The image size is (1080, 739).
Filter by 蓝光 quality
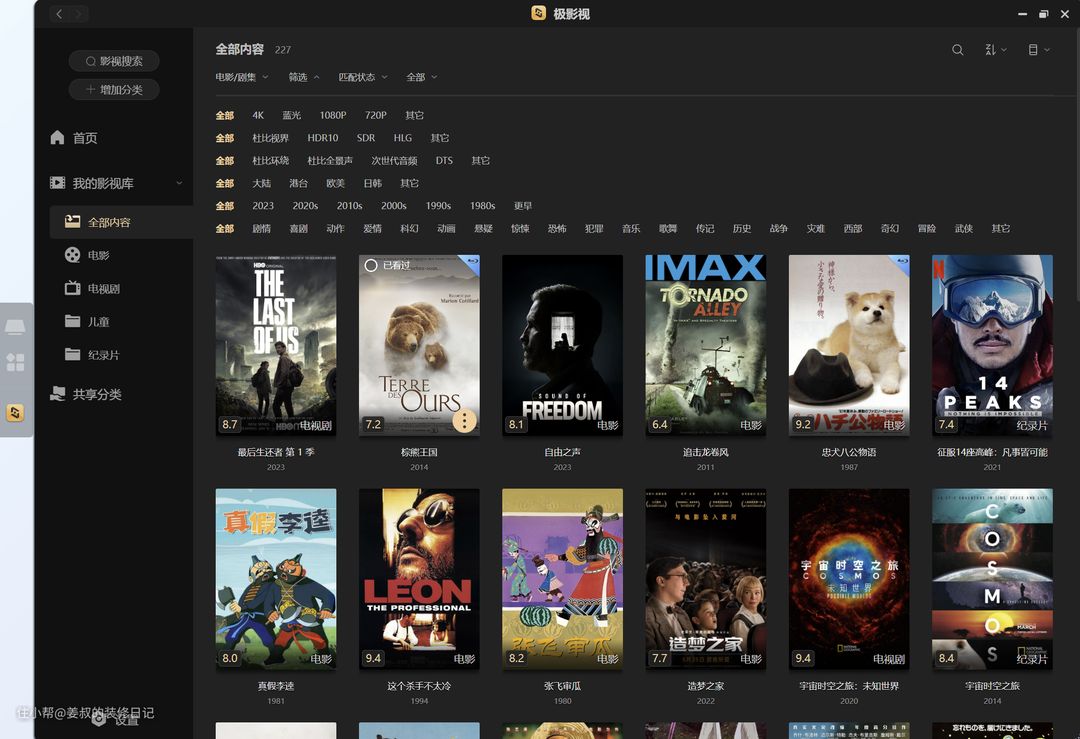(x=291, y=115)
